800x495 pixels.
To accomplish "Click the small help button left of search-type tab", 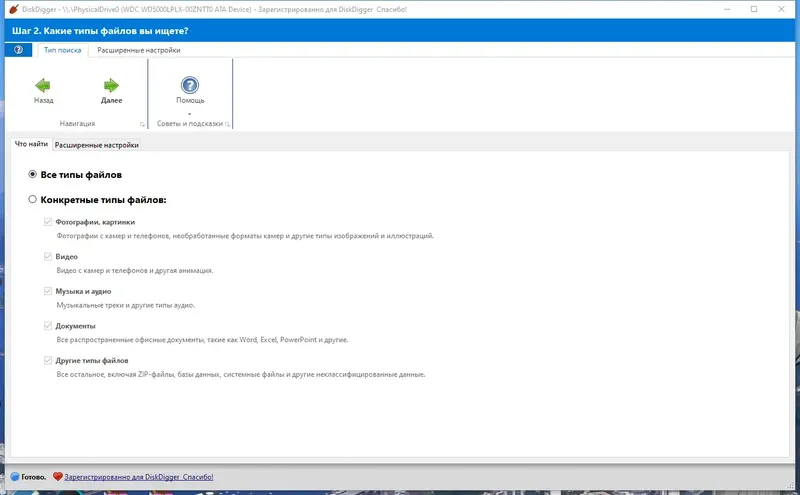I will (x=18, y=50).
